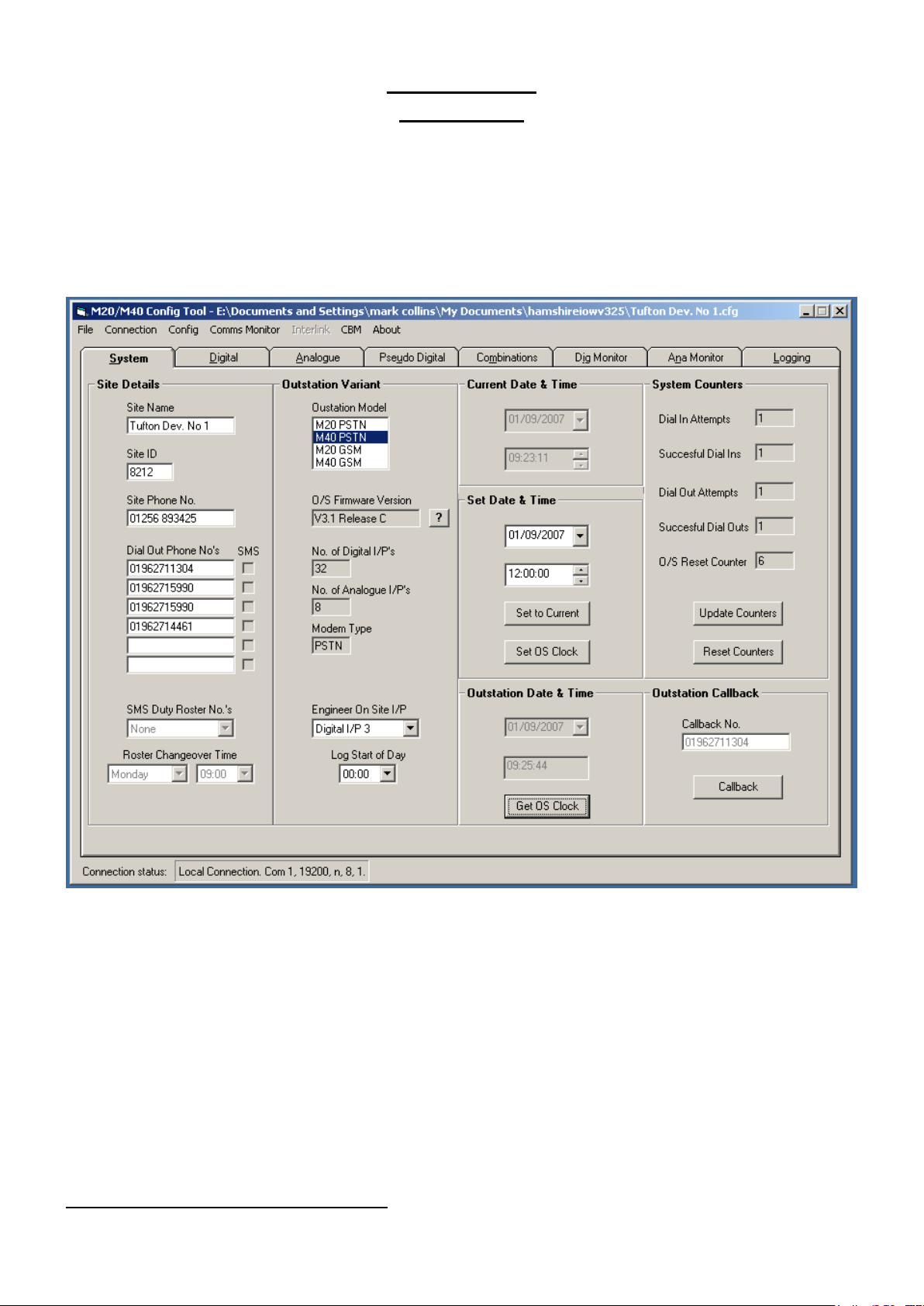Click the Update Counters button
The height and width of the screenshot is (1306, 924).
click(x=738, y=613)
